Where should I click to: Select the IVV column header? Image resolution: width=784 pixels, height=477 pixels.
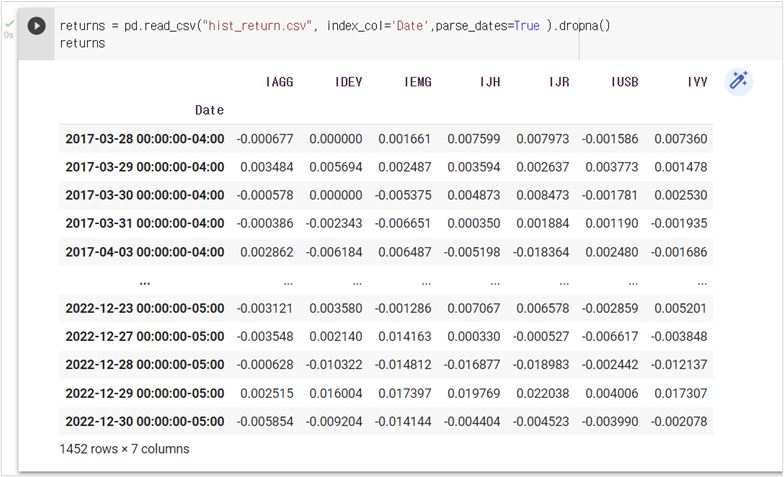pos(697,82)
